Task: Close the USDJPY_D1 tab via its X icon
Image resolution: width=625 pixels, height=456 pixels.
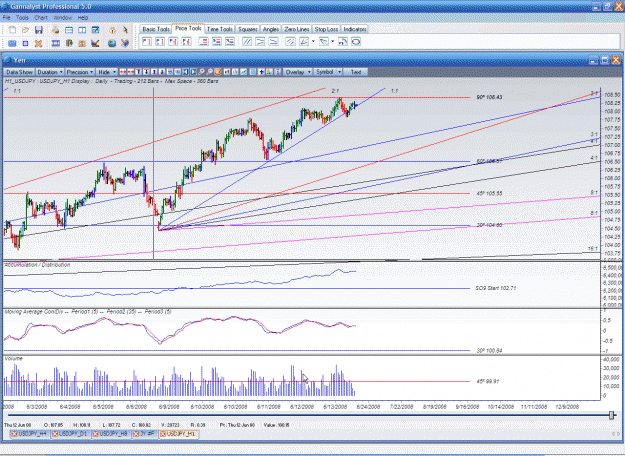Action: (x=55, y=434)
